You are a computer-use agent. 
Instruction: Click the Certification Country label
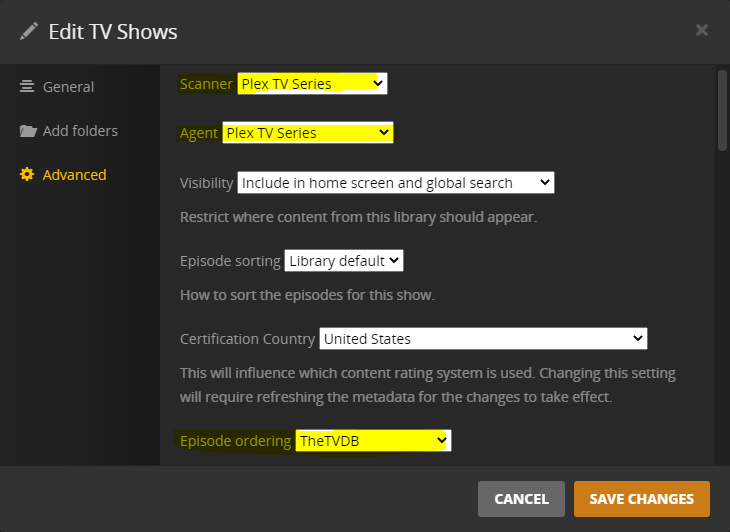pyautogui.click(x=248, y=339)
